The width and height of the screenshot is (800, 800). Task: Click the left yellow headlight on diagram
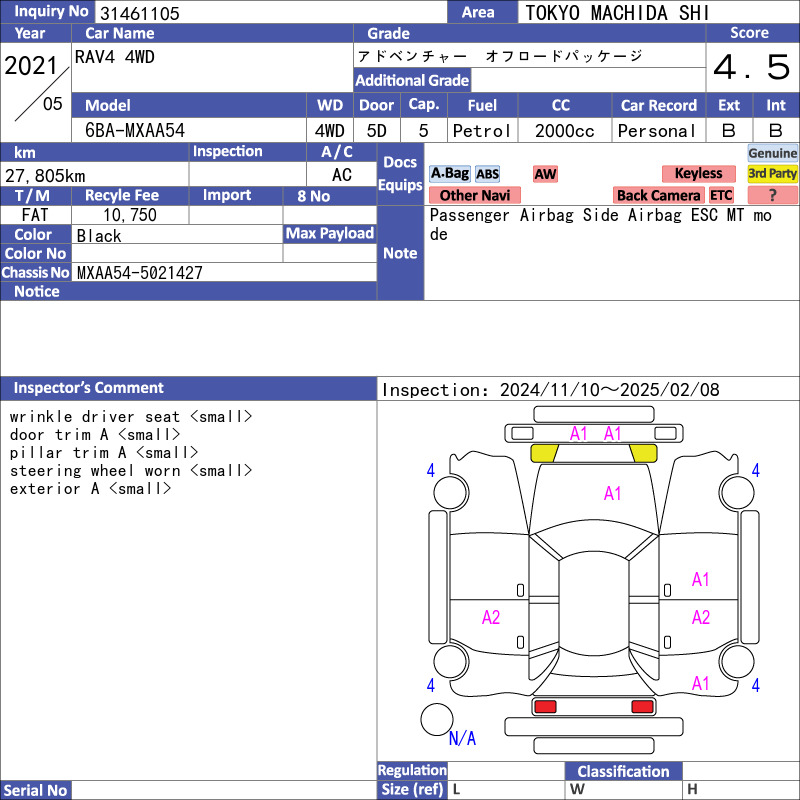(544, 453)
